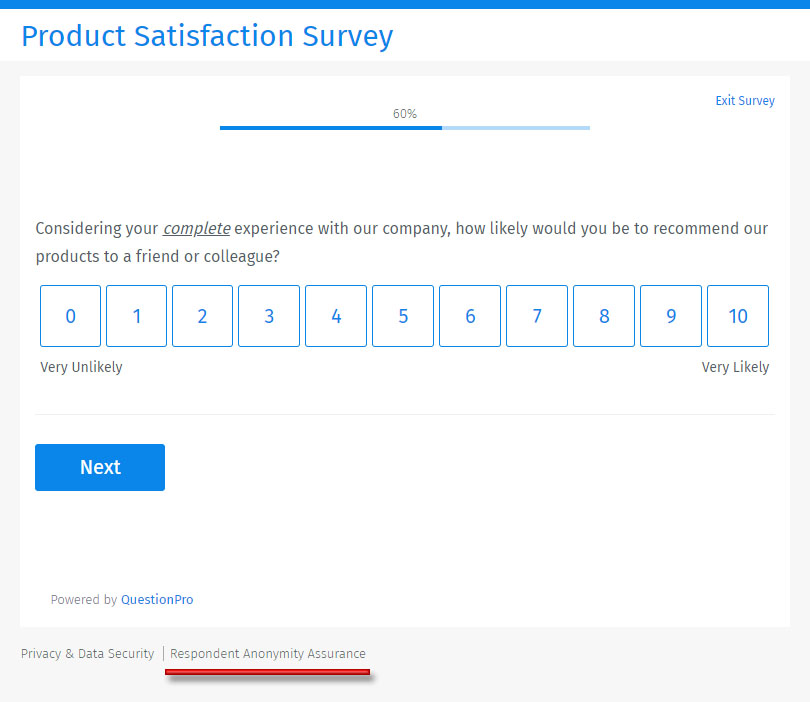This screenshot has height=702, width=810.
Task: Select rating 3 on the scale
Action: (x=269, y=315)
